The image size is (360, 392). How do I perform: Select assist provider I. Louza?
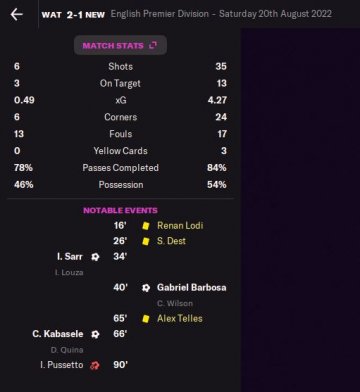(69, 272)
